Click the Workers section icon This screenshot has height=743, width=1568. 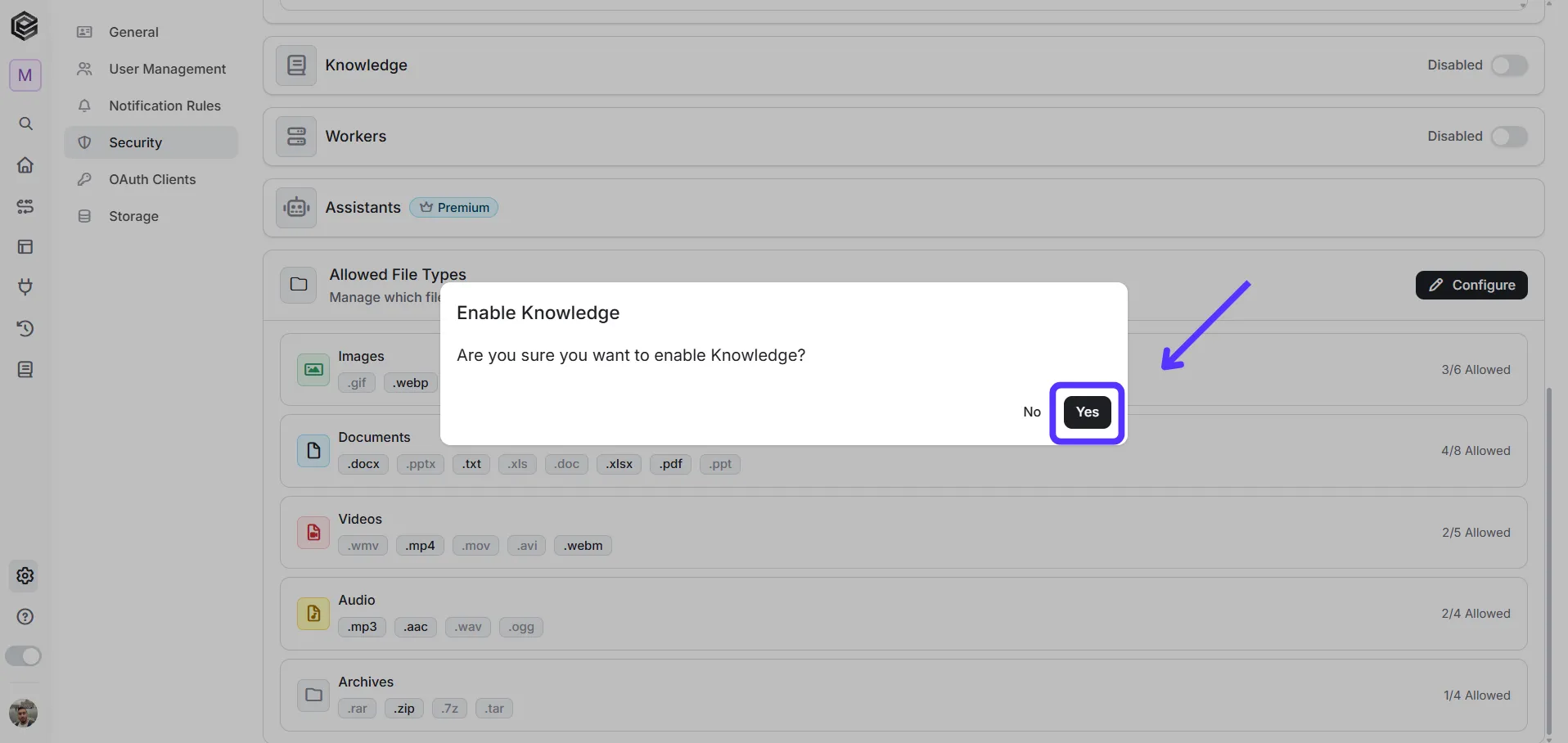click(296, 137)
